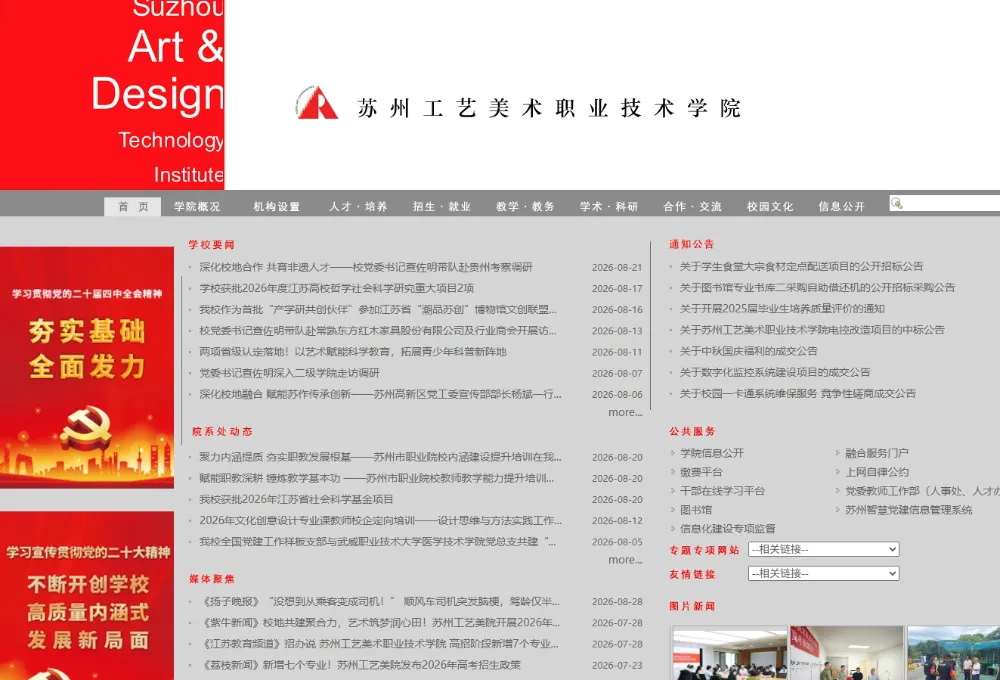The image size is (1000, 680).
Task: Open news about 产学研共创伙伴 潮品苏创
Action: point(378,309)
